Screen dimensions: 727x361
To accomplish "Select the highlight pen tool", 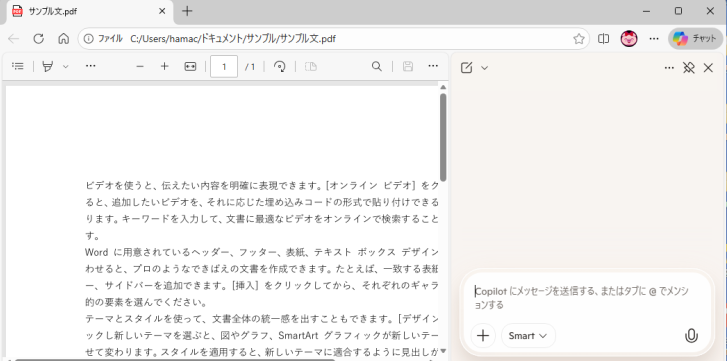I will (47, 66).
